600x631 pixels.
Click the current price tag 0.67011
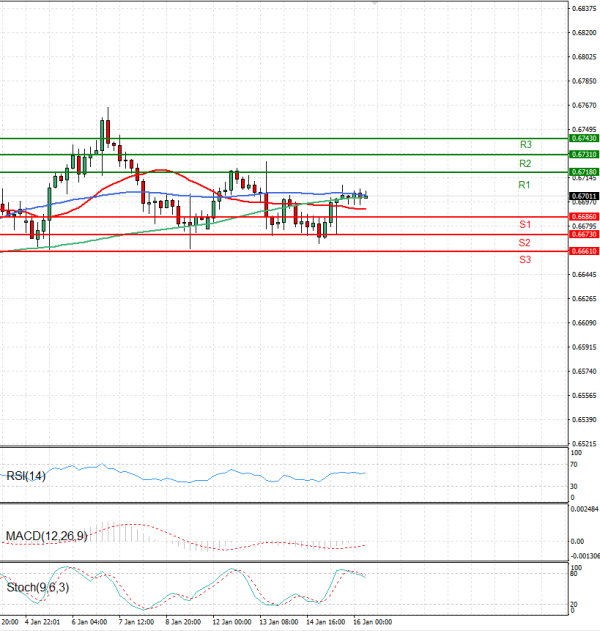pos(584,196)
